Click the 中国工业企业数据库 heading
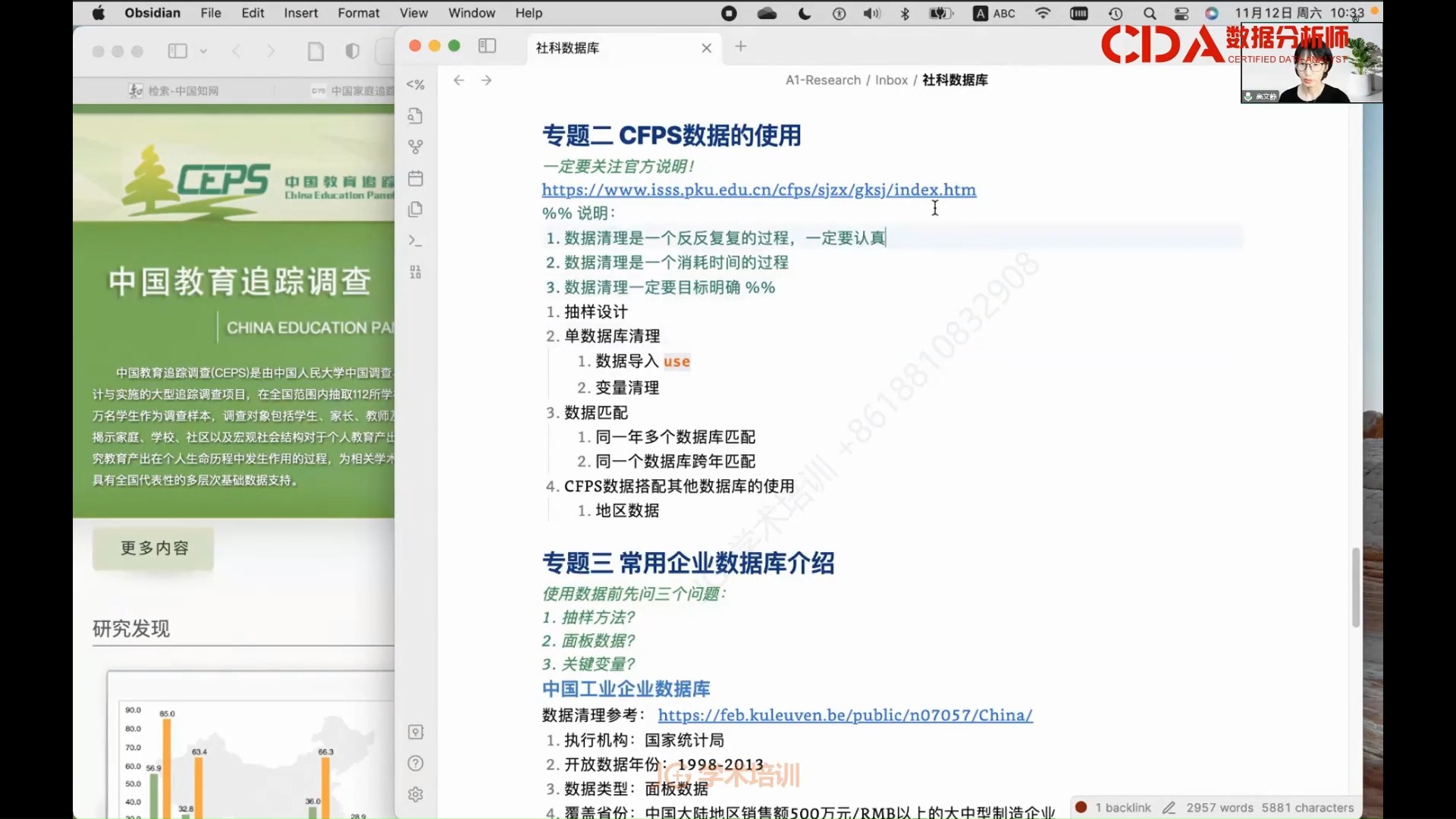The image size is (1456, 819). [x=626, y=689]
